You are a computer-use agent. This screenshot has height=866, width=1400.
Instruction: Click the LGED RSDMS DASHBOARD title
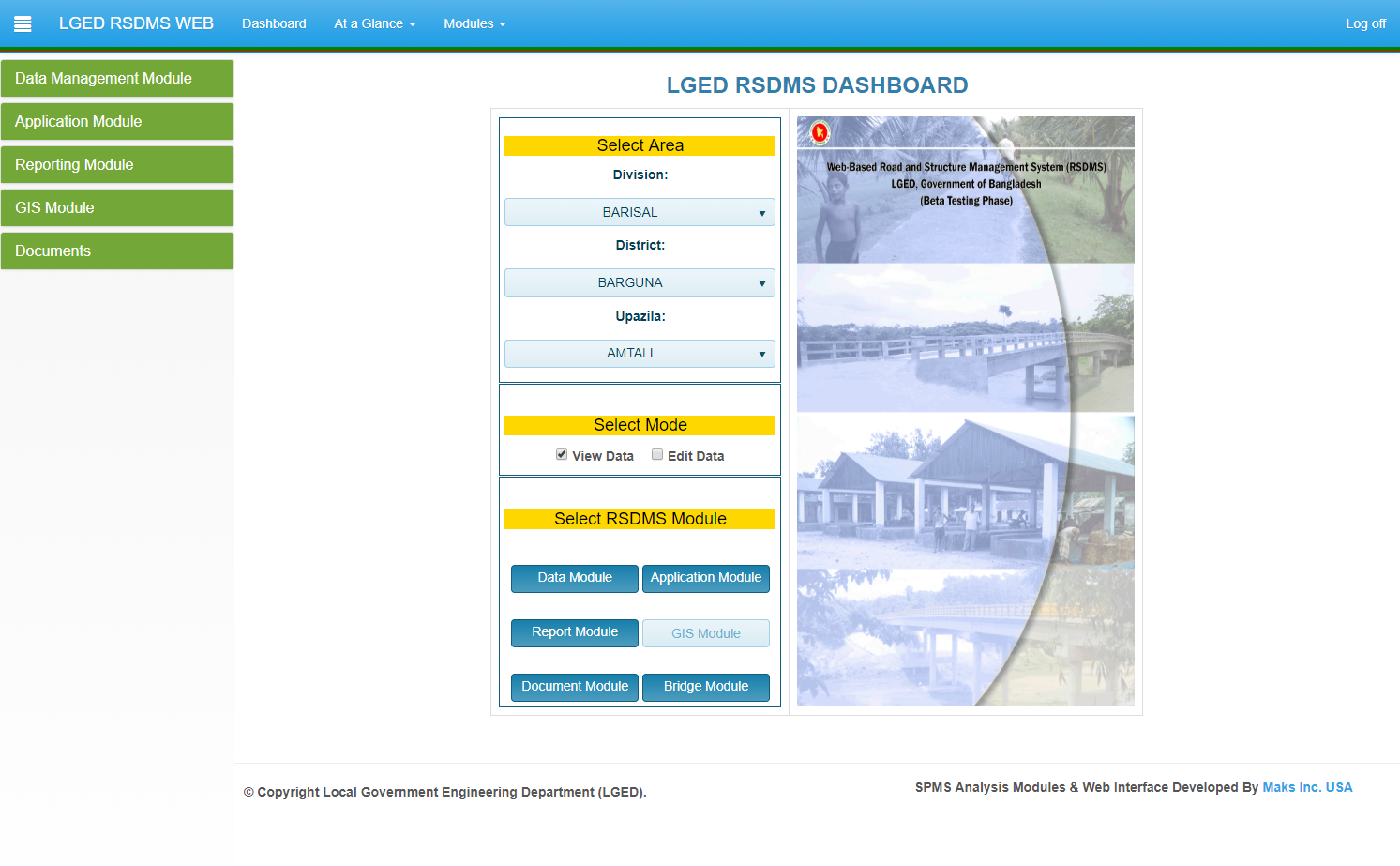(817, 85)
